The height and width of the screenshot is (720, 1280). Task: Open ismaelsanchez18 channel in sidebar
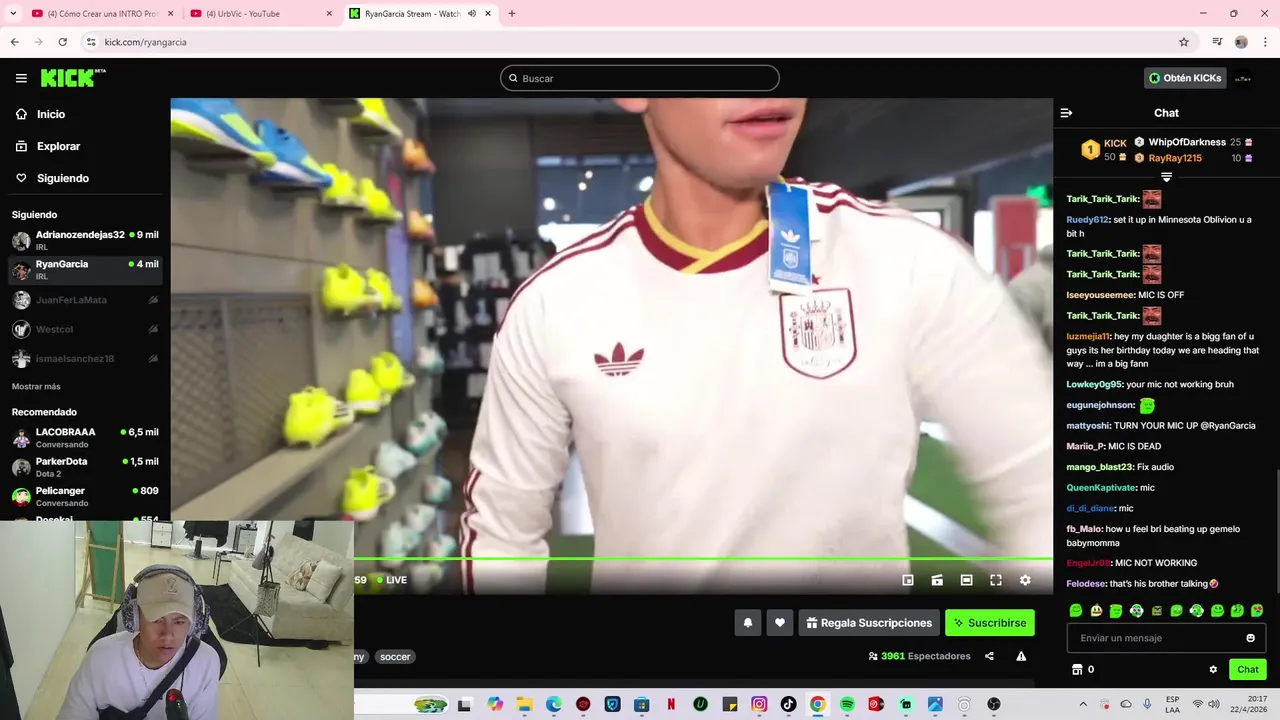point(85,358)
